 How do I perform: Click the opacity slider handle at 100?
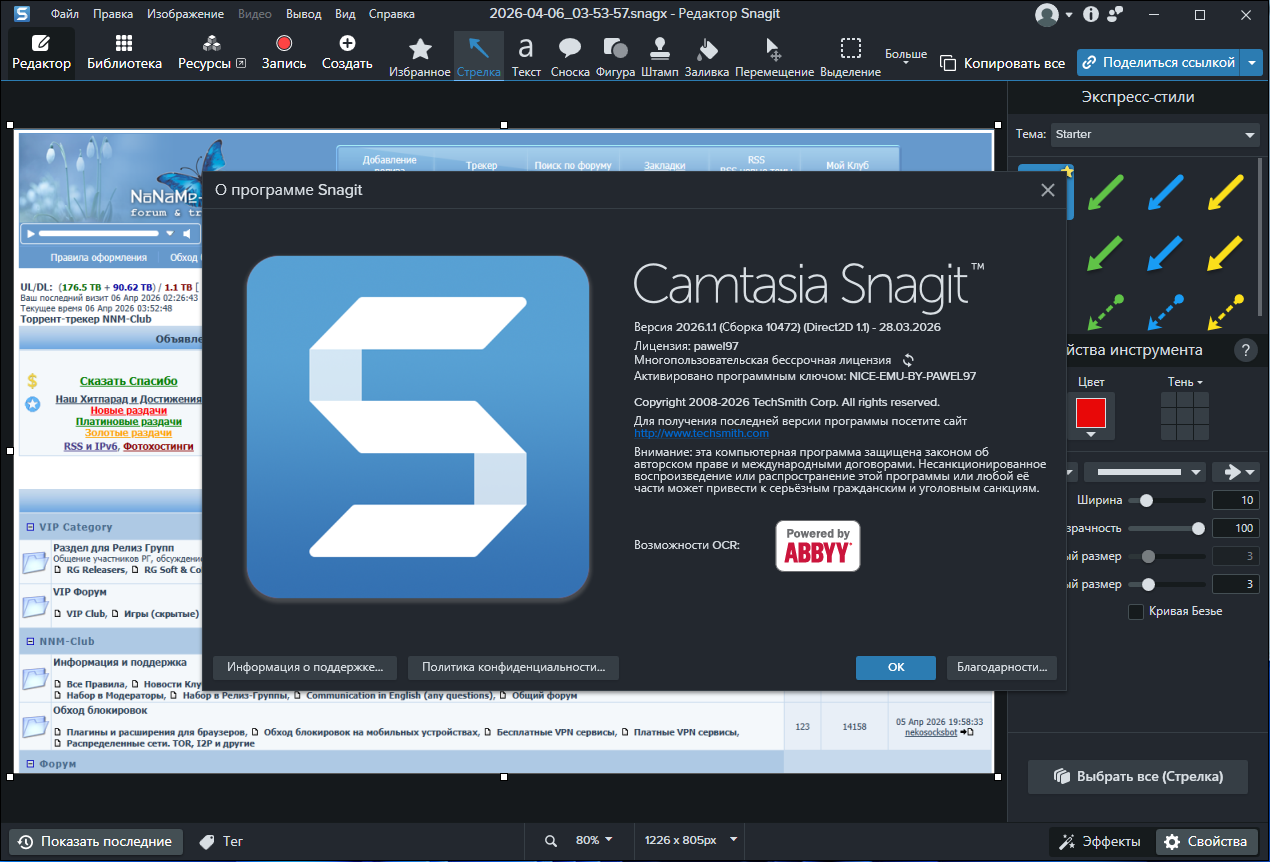click(1198, 528)
